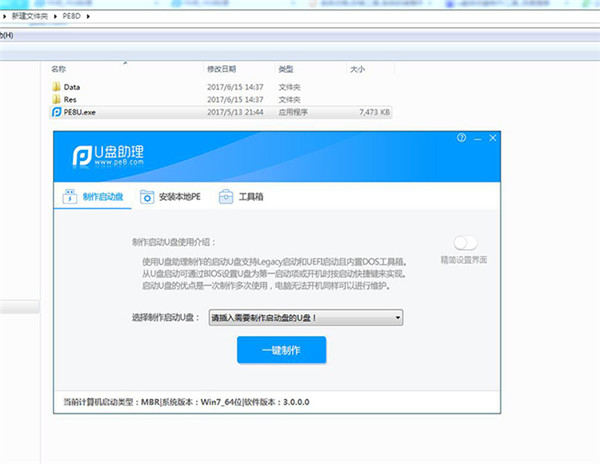Sort files by 名称 column header

[58, 69]
